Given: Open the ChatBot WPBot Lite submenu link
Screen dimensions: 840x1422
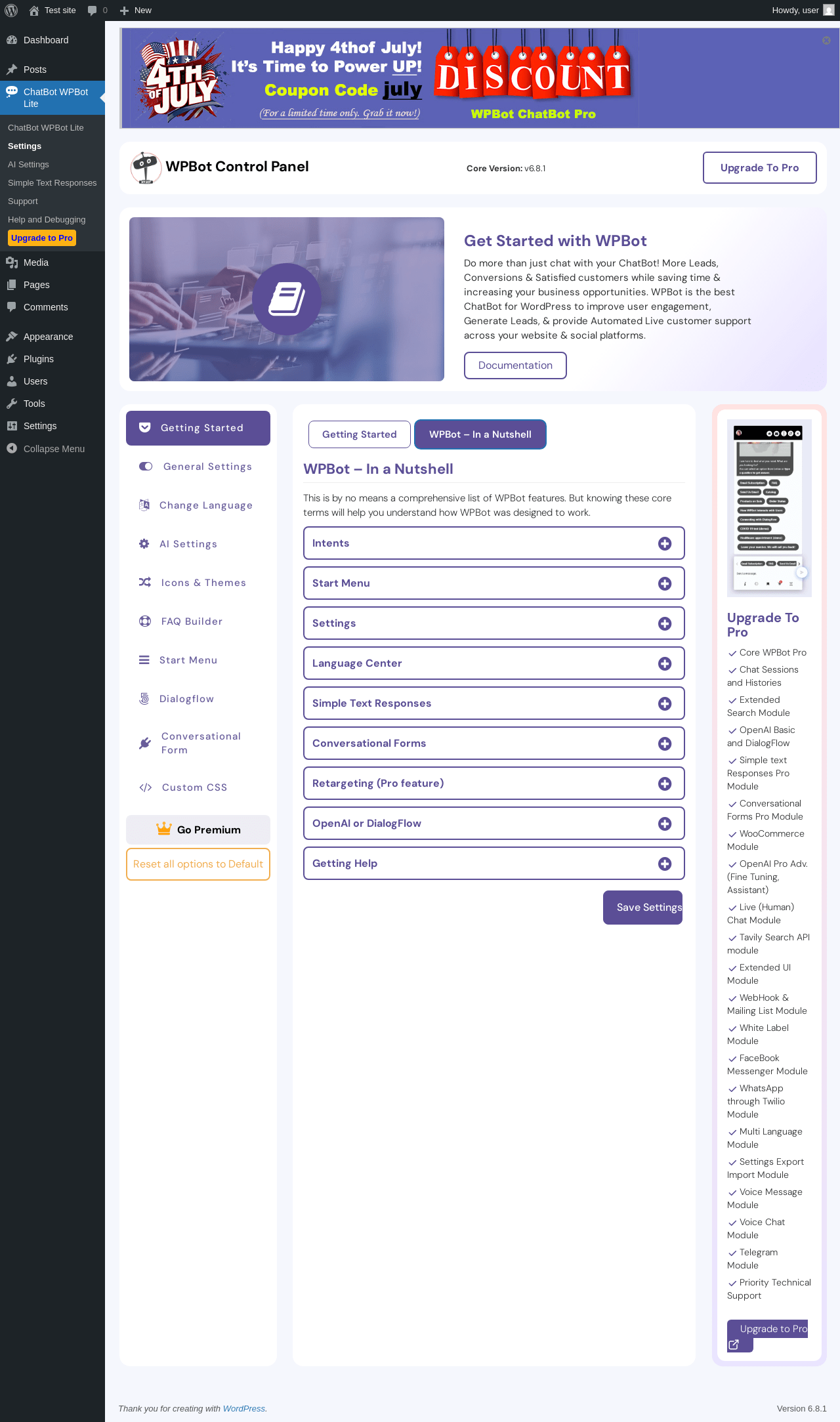Looking at the screenshot, I should (x=46, y=128).
